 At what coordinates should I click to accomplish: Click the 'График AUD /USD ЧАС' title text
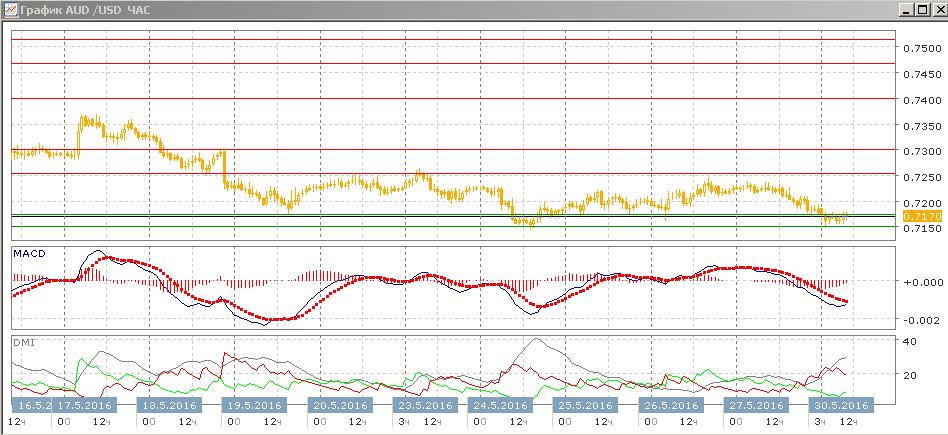(86, 10)
